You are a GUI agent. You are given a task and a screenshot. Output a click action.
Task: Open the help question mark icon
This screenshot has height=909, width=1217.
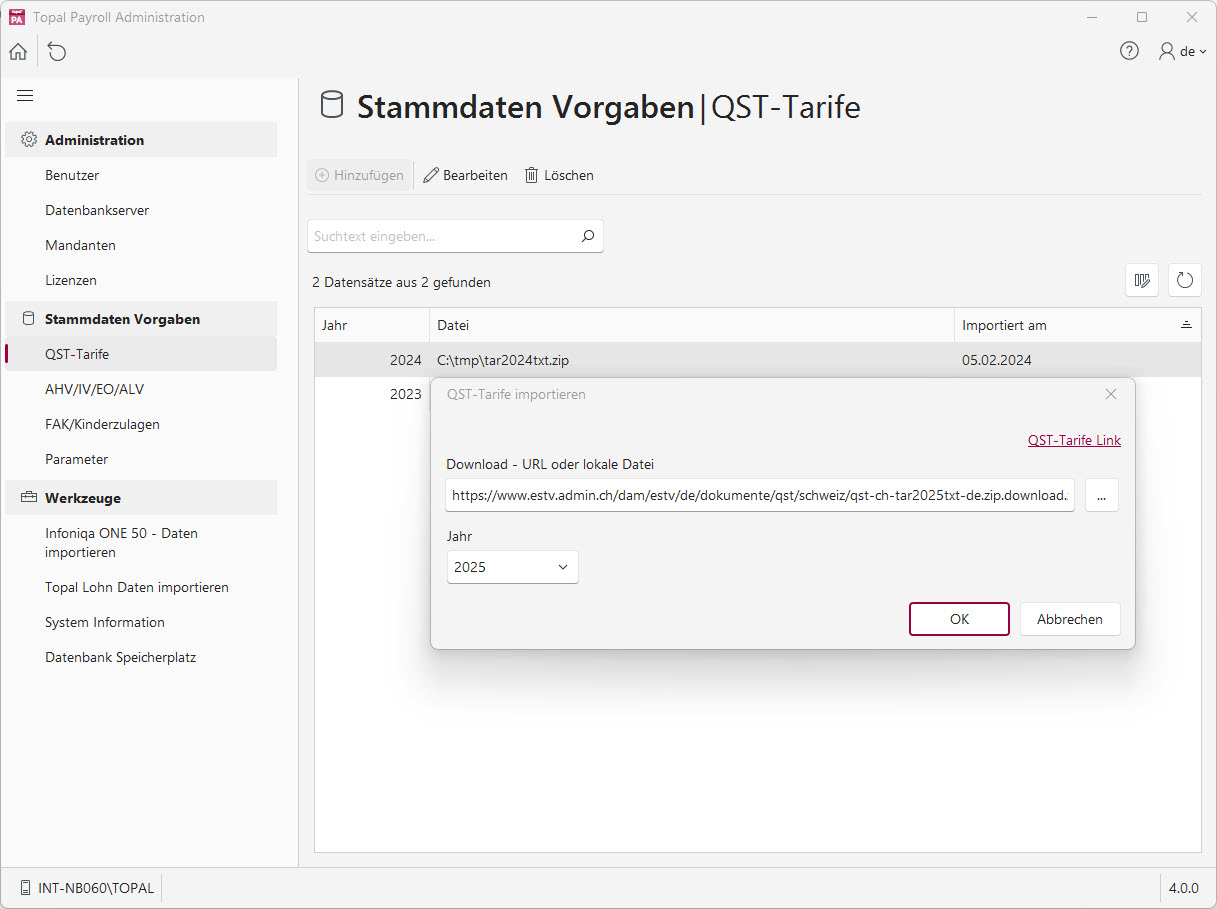point(1129,51)
